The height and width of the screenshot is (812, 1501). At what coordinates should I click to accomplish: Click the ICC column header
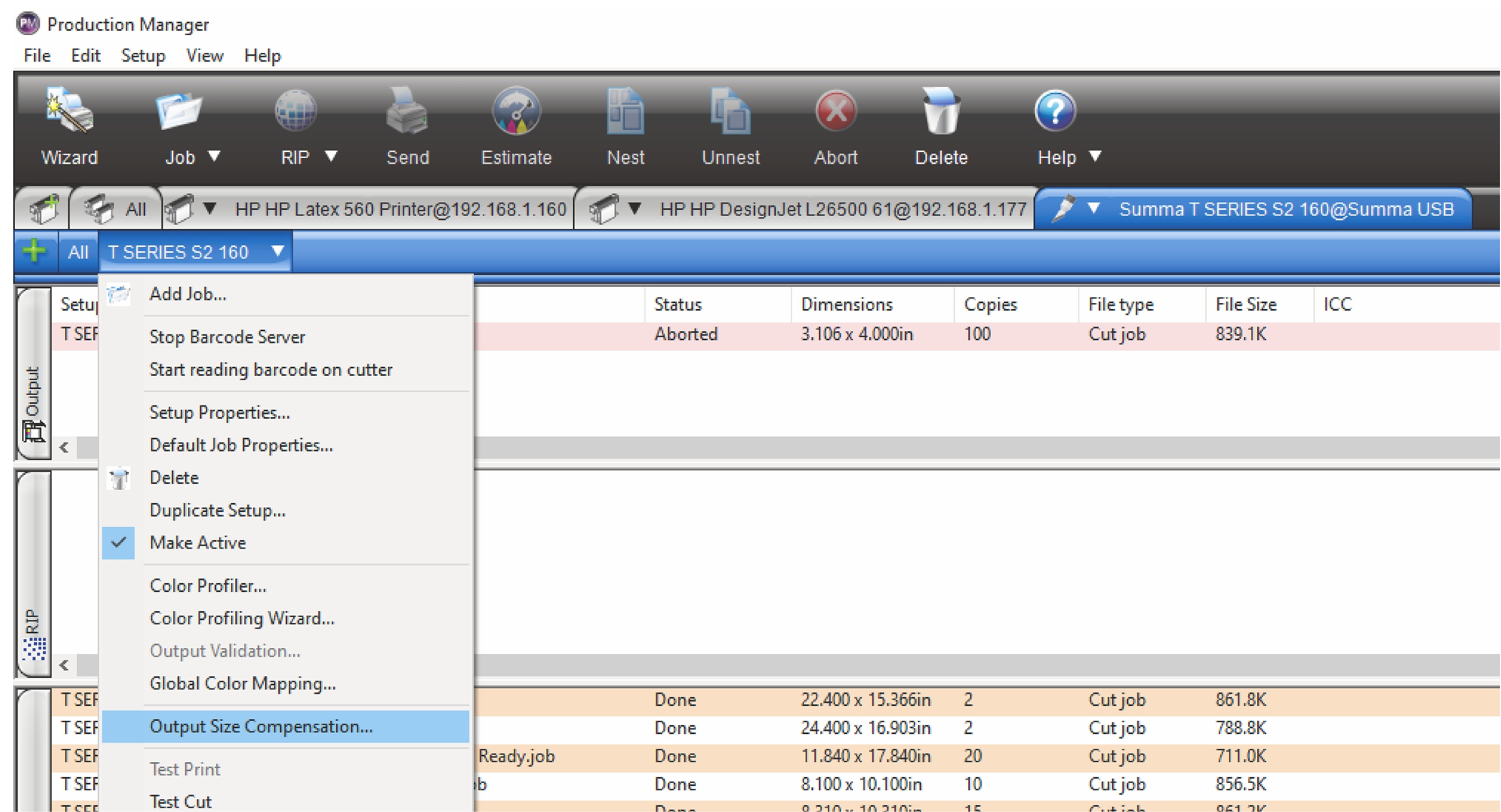point(1407,304)
